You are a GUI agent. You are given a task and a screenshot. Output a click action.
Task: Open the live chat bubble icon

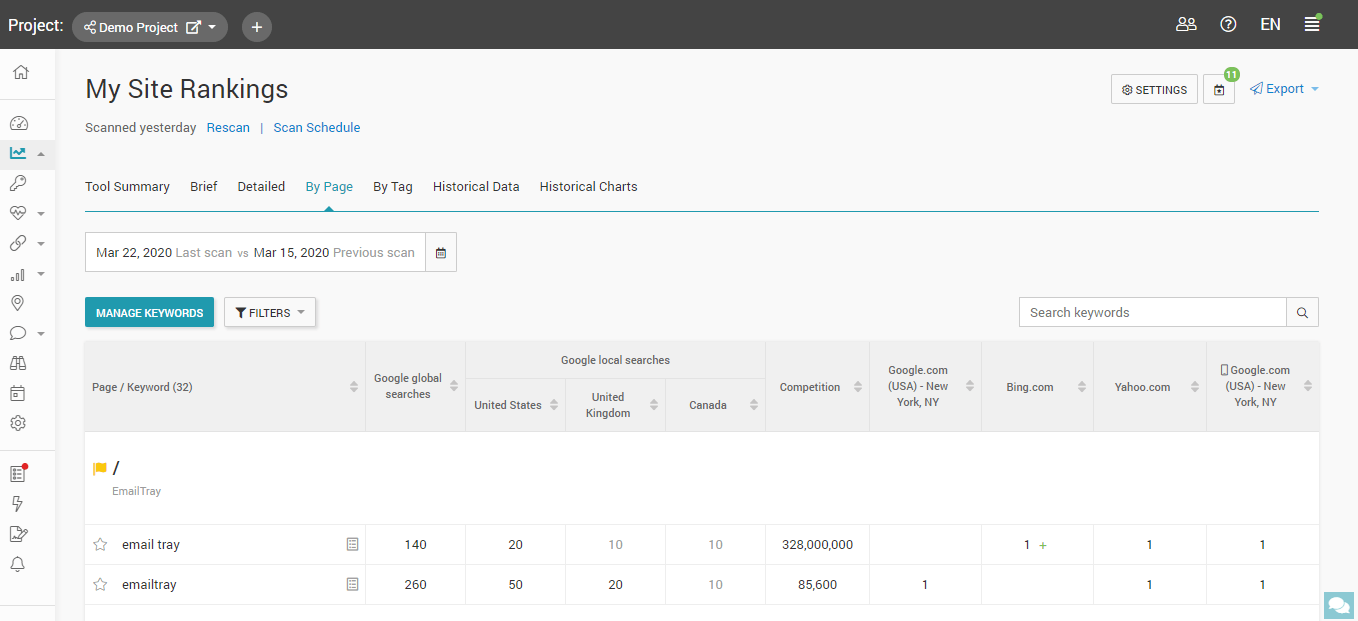[1337, 605]
